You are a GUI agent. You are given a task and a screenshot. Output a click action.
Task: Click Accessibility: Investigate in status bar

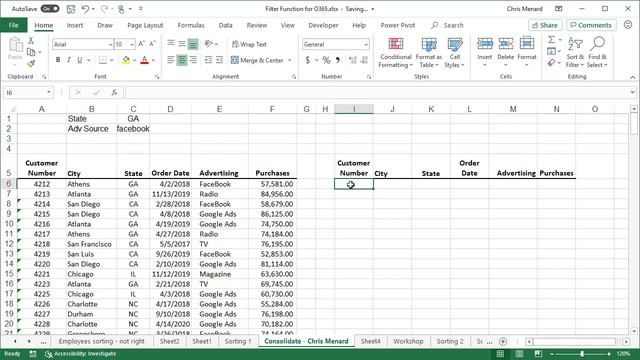[x=81, y=353]
